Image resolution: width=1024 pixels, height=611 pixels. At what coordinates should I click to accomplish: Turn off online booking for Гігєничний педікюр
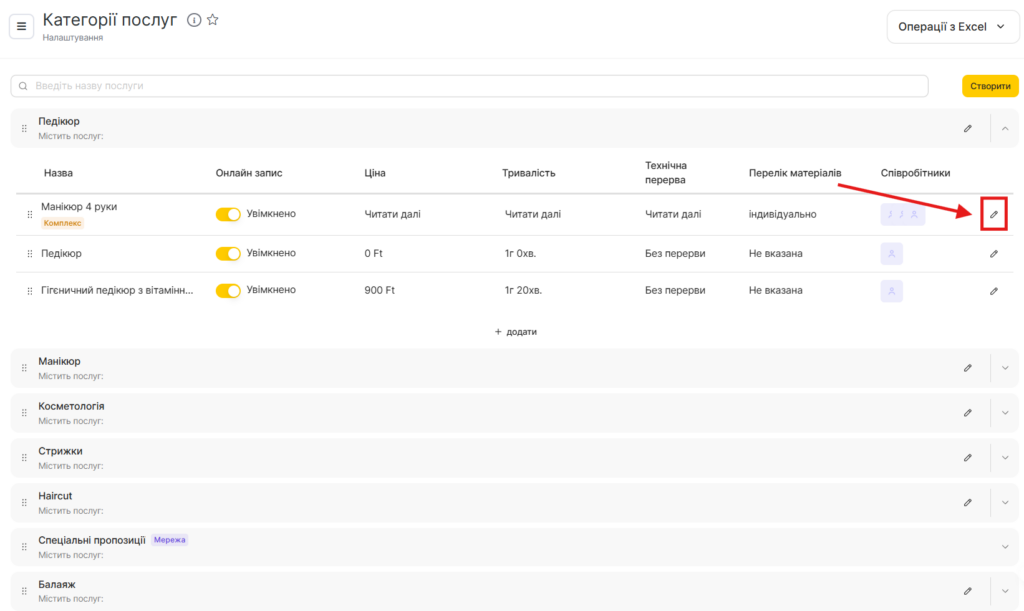point(228,291)
